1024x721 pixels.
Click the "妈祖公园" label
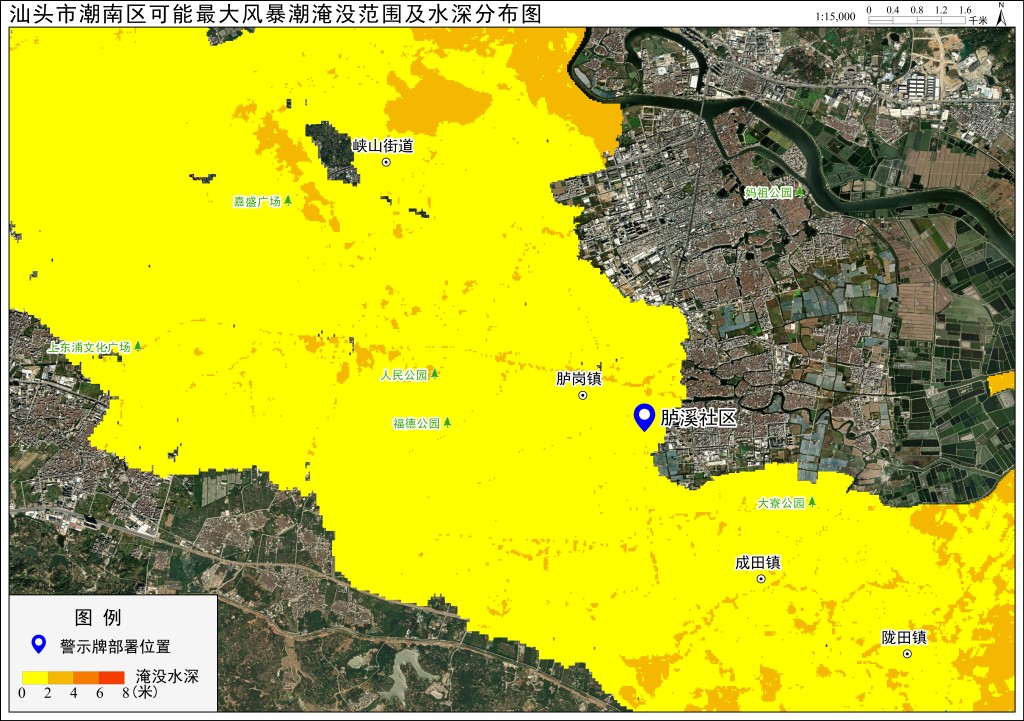[769, 193]
